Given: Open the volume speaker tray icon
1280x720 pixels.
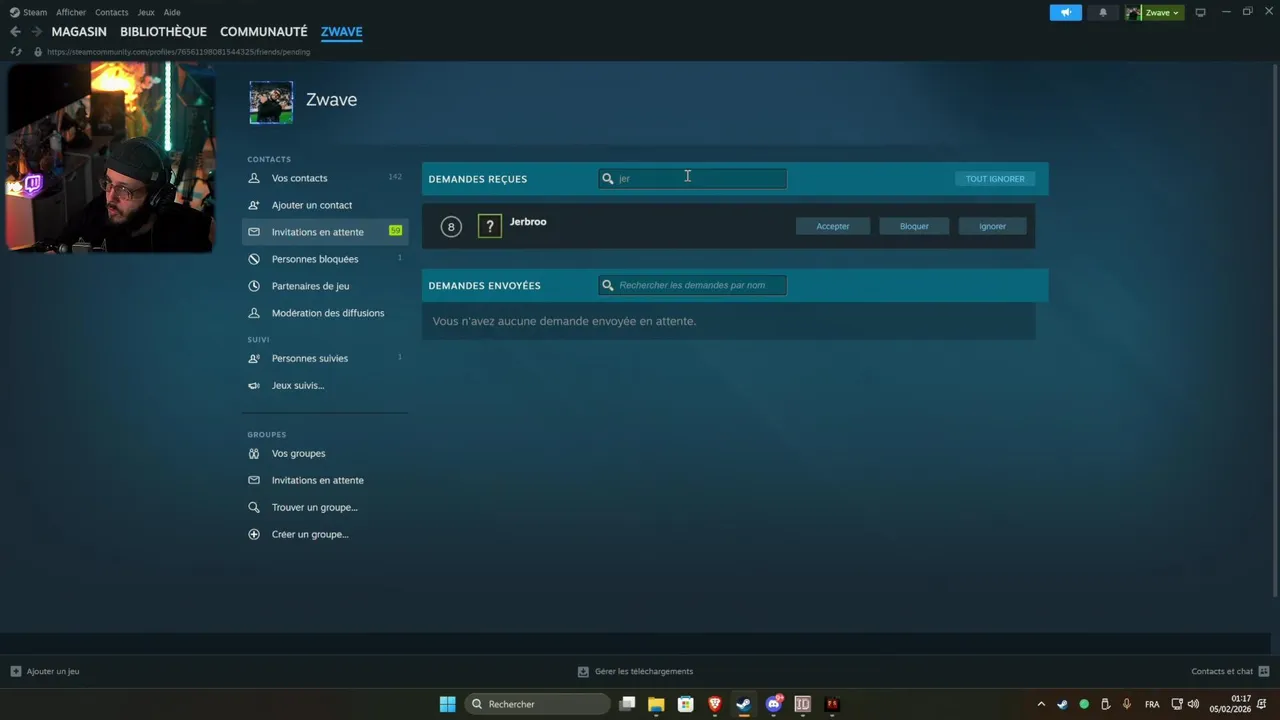Looking at the screenshot, I should [x=1193, y=704].
